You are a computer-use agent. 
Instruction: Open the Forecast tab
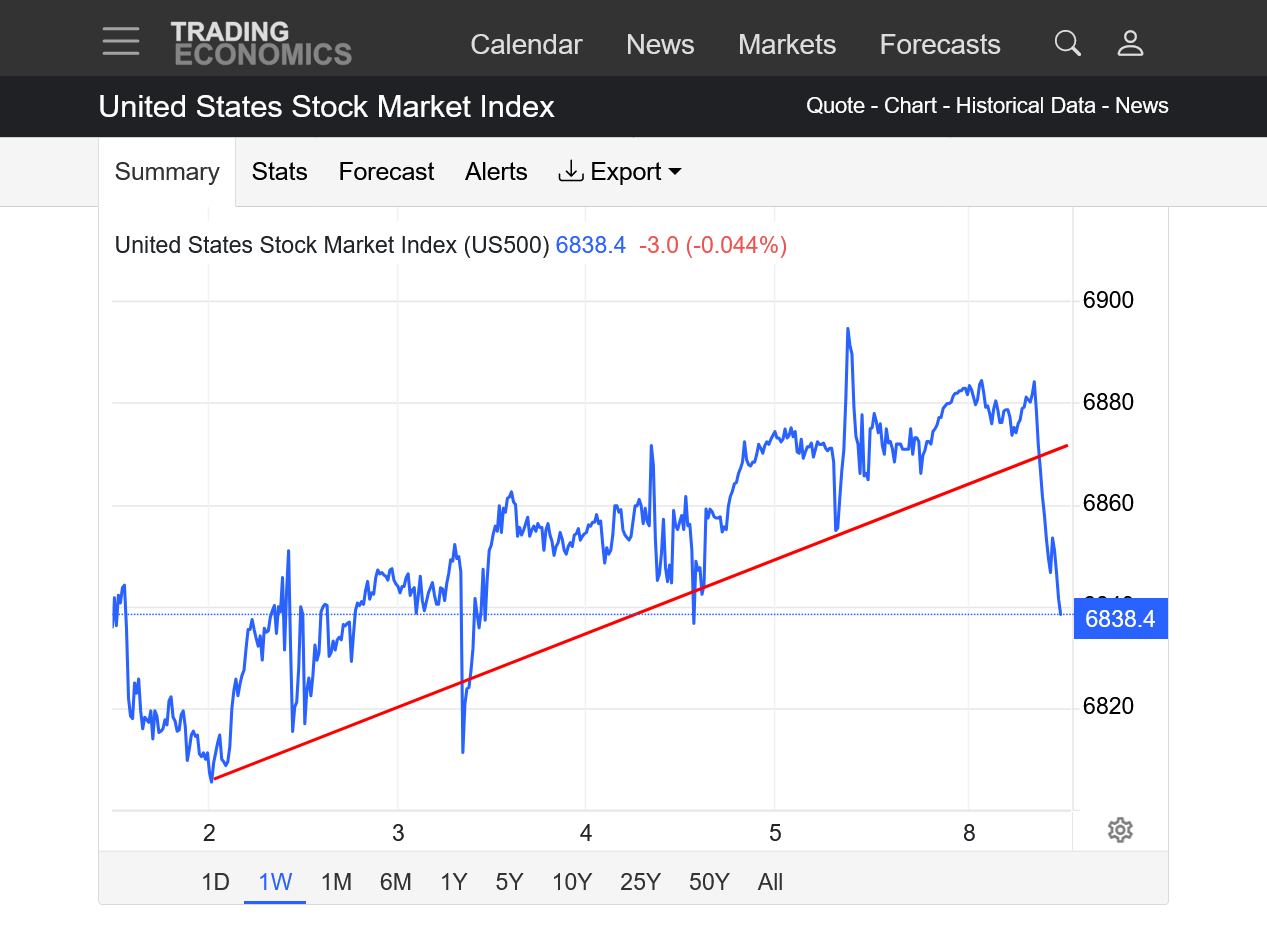386,172
